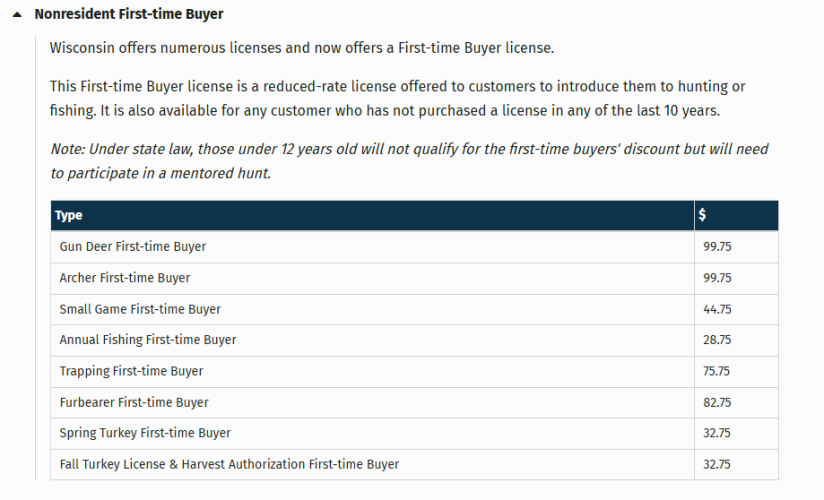Collapse the Nonresident First-time Buyer section arrow
Image resolution: width=824 pixels, height=500 pixels.
pos(17,15)
